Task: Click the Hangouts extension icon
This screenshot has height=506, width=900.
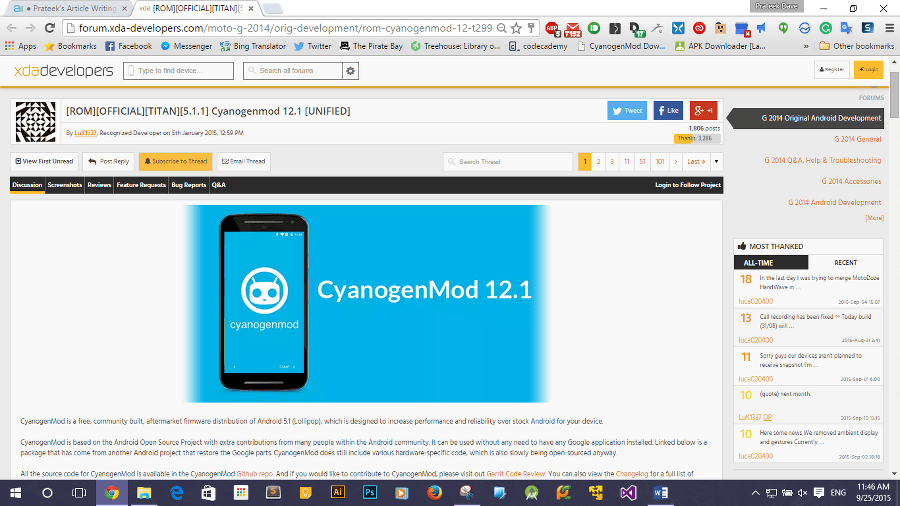Action: click(x=783, y=28)
